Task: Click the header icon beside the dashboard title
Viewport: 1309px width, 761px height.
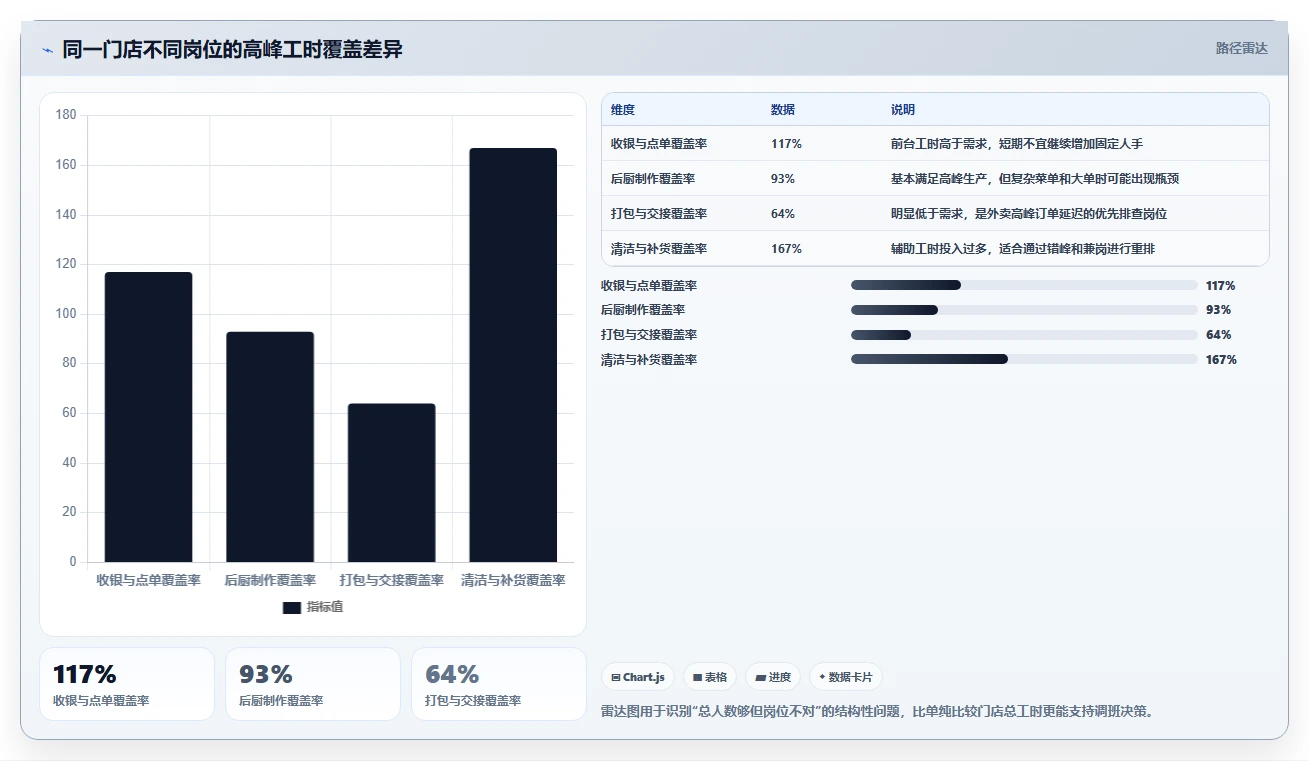Action: (47, 50)
